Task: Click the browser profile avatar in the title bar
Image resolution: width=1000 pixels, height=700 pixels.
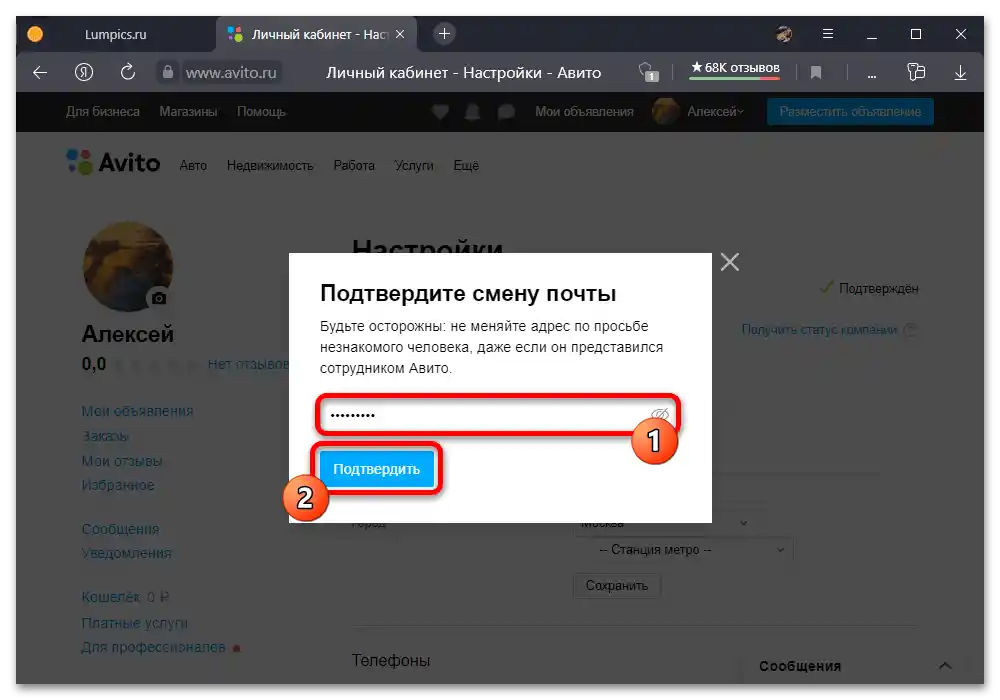Action: (784, 34)
